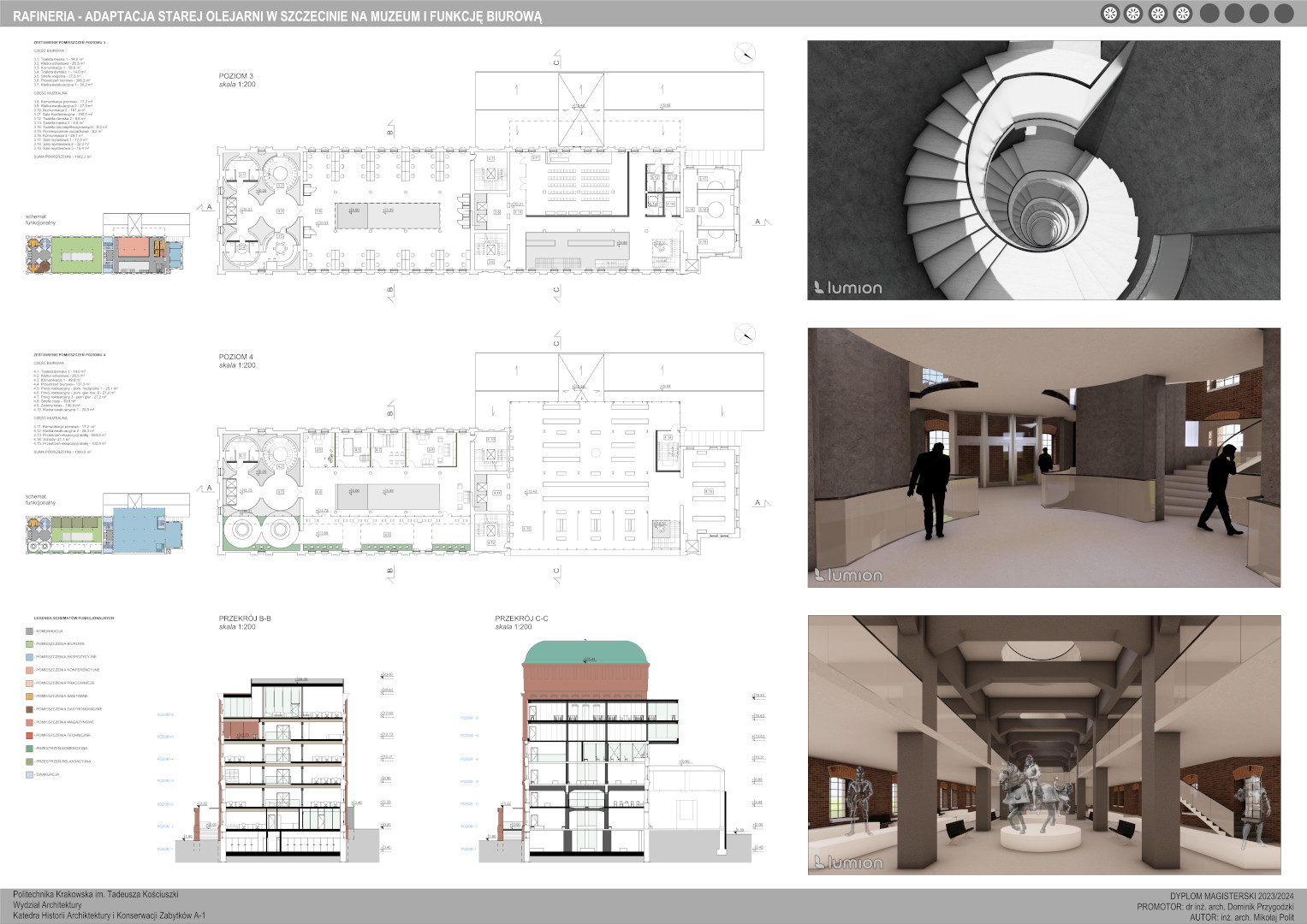This screenshot has height=924, width=1307.
Task: Click the fourth wheel icon in the header
Action: (1183, 14)
